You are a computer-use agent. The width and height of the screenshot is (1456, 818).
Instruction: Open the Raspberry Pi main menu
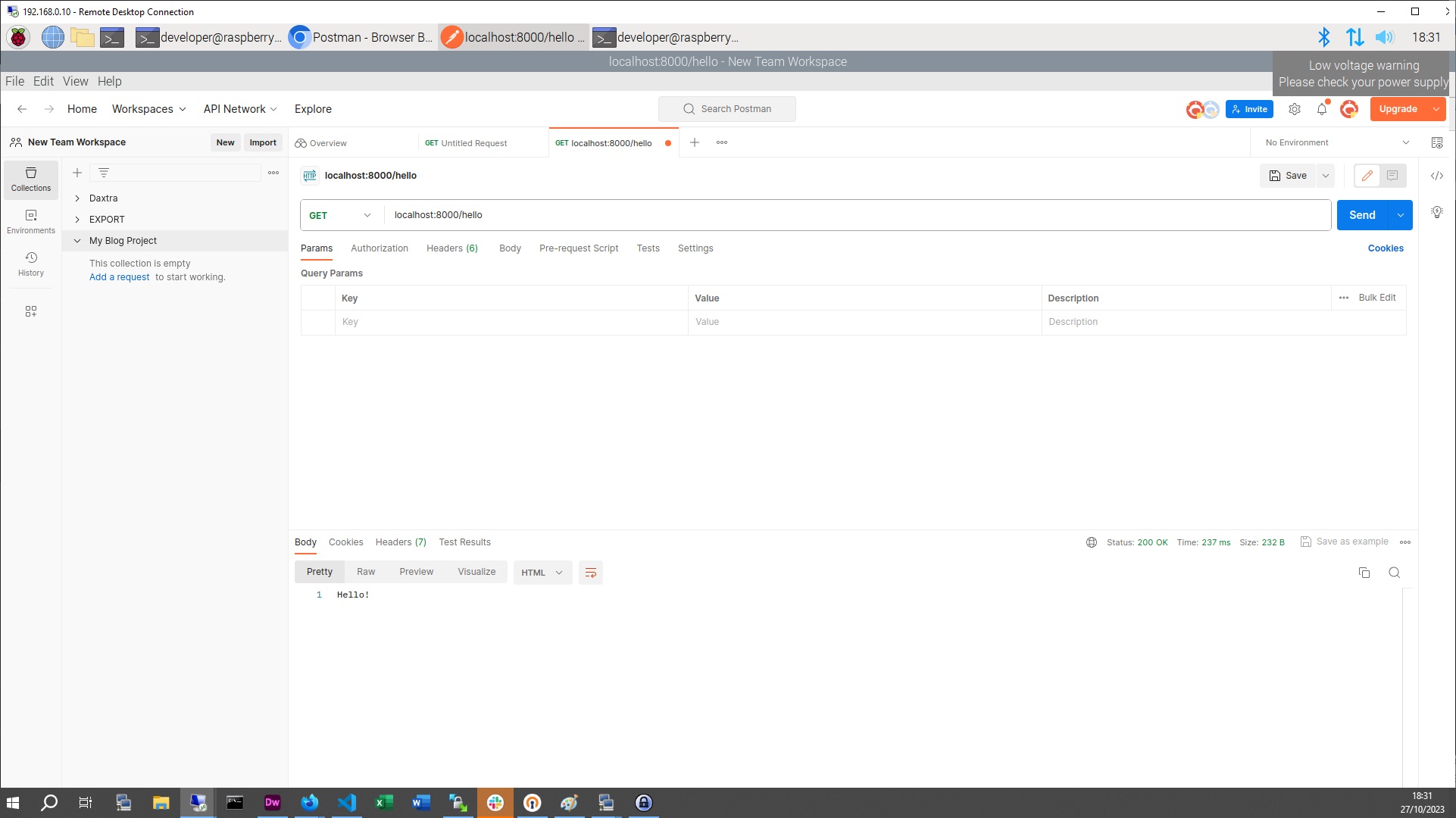(x=18, y=37)
